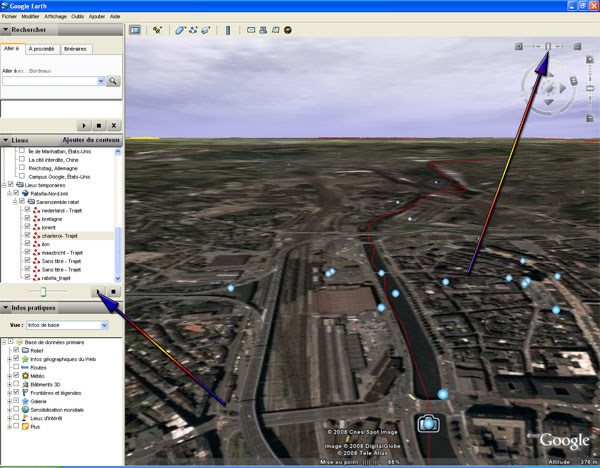Collapse the Rechercher panel
Image resolution: width=600 pixels, height=468 pixels.
(x=6, y=31)
